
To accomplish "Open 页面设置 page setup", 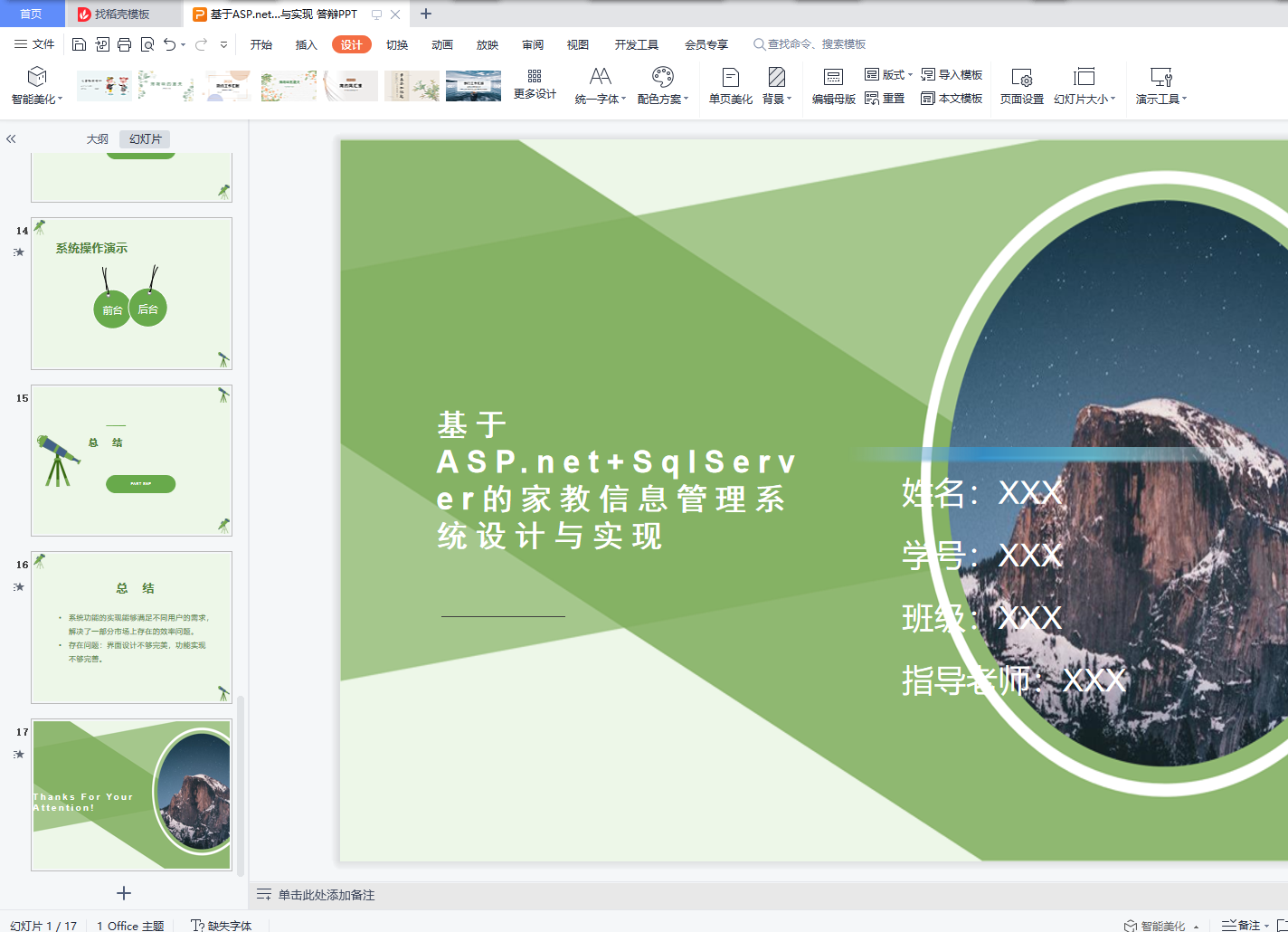I will click(x=1022, y=86).
